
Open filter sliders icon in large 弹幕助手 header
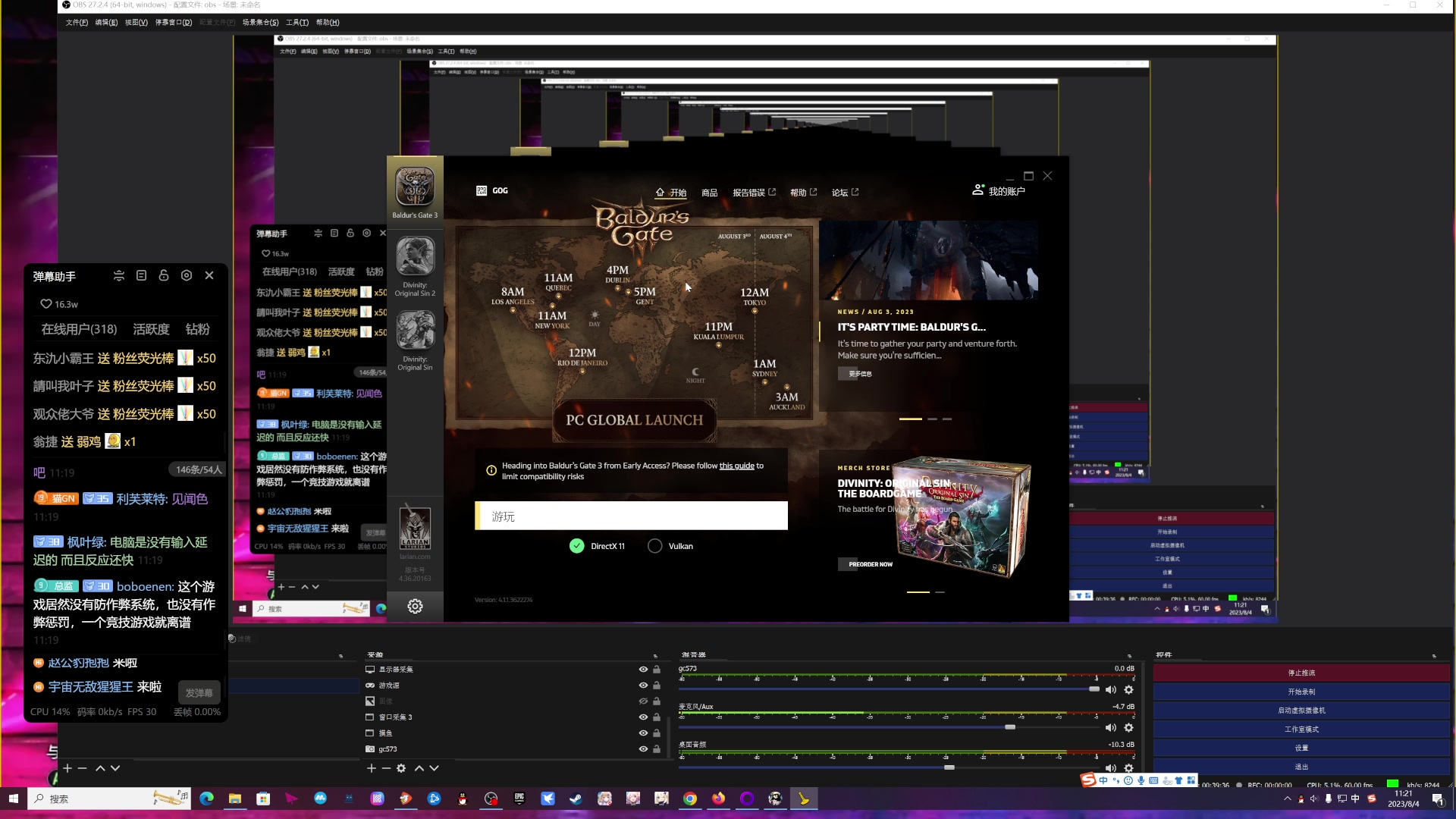click(119, 276)
